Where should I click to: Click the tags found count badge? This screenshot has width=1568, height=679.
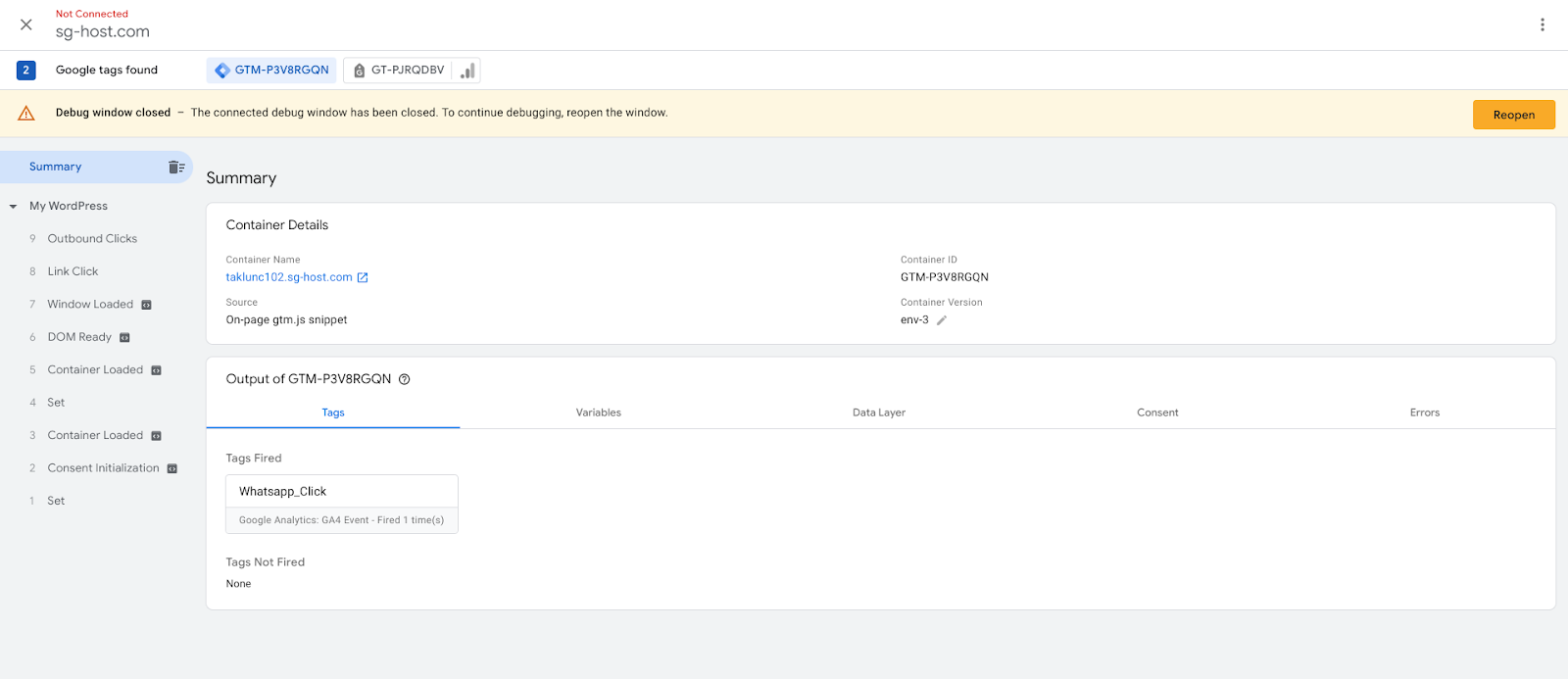26,71
